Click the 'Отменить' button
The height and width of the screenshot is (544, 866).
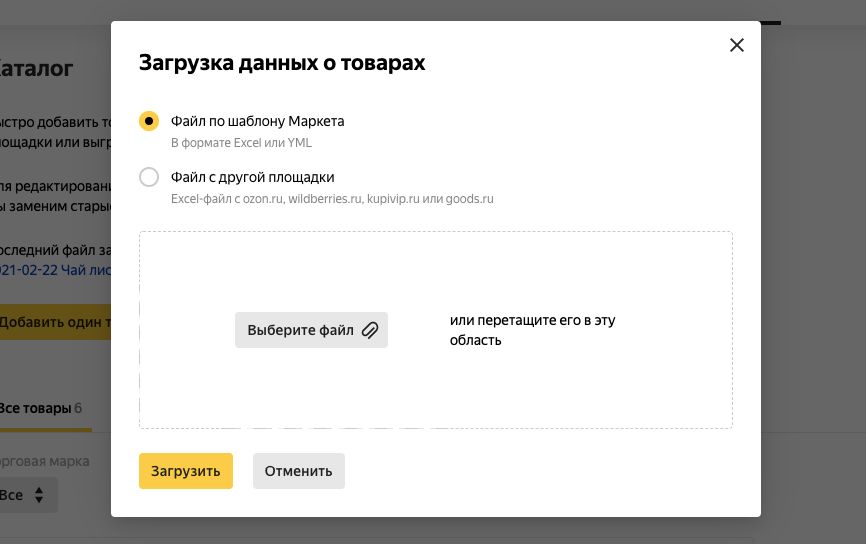click(299, 471)
